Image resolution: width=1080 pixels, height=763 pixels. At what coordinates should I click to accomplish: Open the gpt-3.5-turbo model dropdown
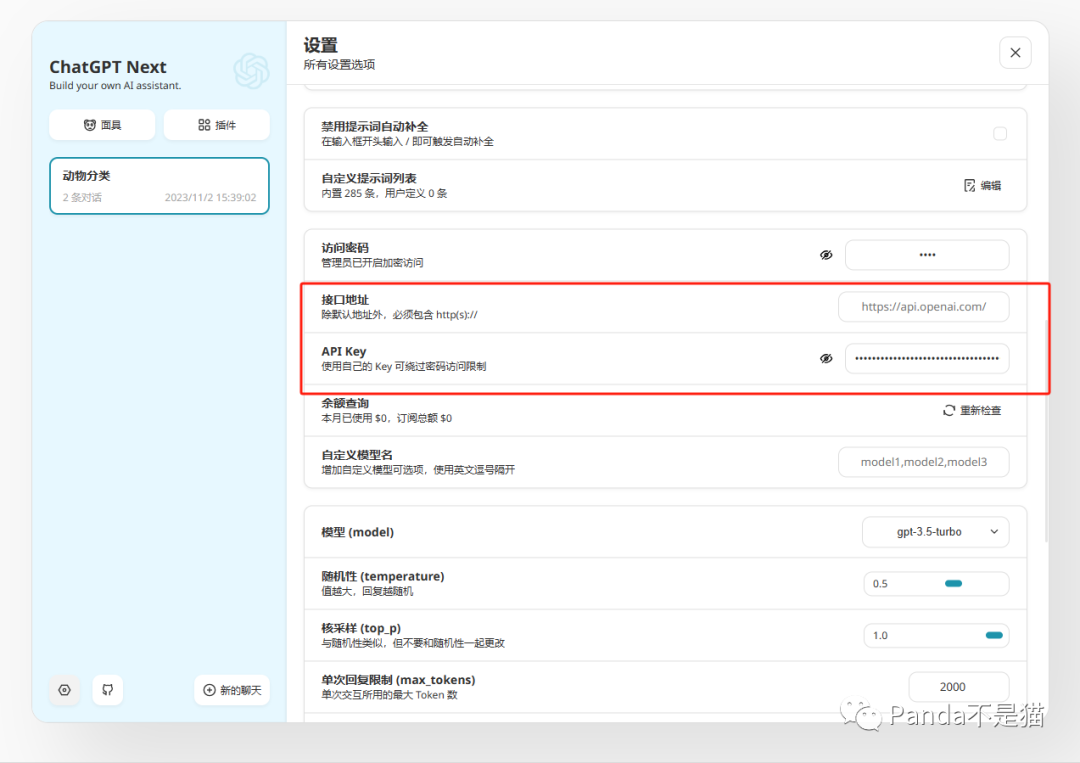pos(935,532)
